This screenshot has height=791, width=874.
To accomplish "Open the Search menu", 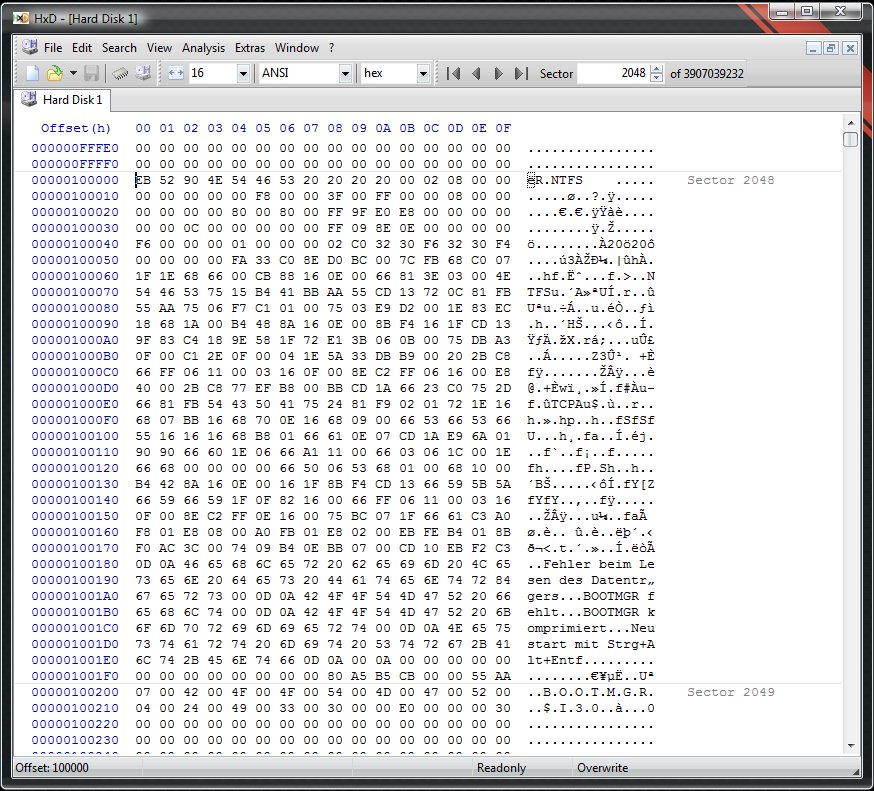I will (119, 48).
